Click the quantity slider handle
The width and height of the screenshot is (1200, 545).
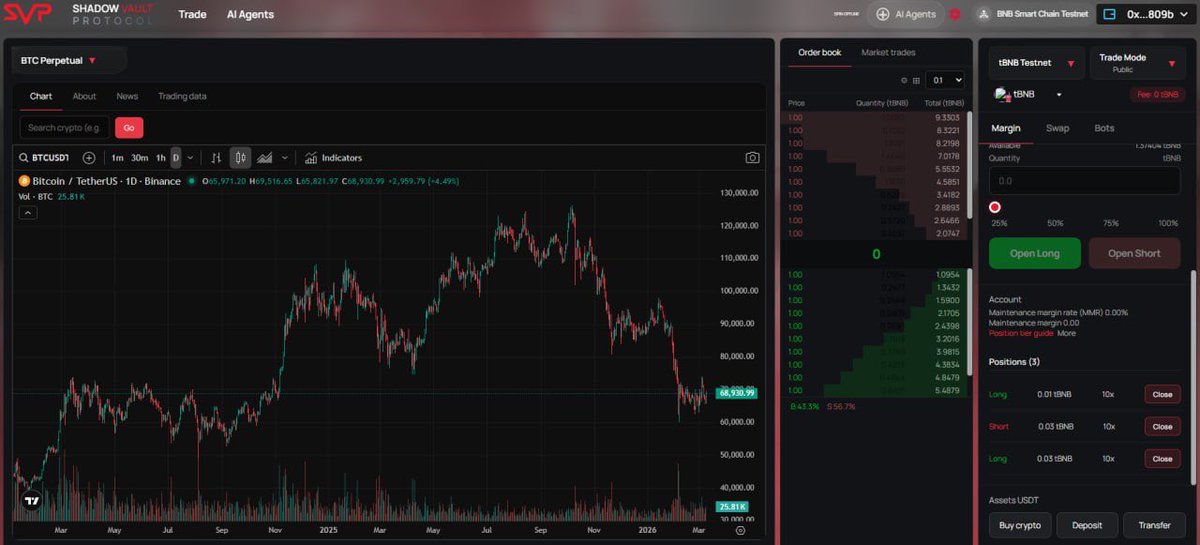(x=994, y=207)
